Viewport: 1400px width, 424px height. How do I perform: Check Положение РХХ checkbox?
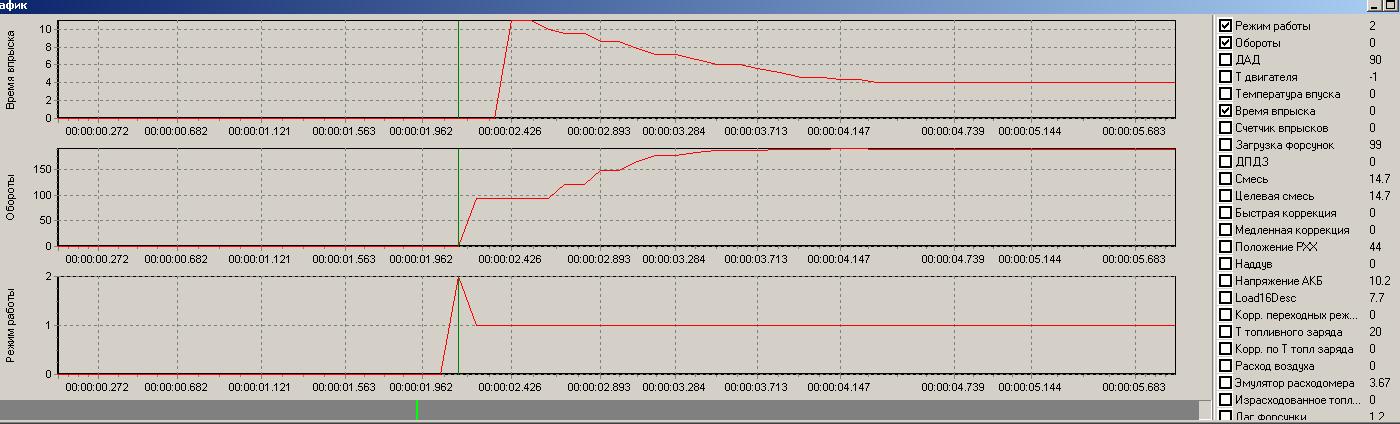1226,247
